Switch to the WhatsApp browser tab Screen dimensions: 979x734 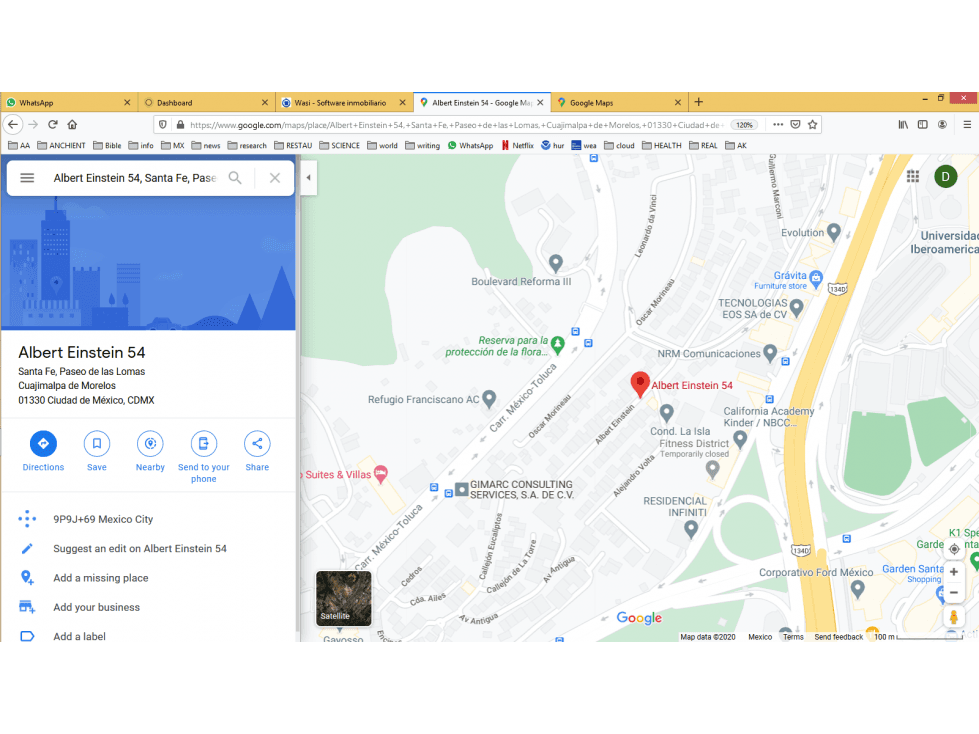69,102
